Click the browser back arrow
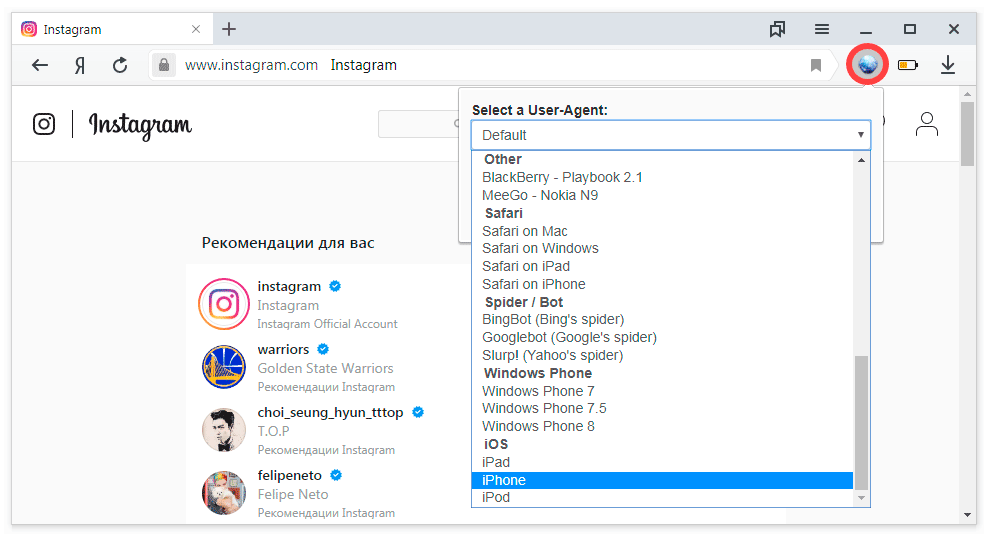 pyautogui.click(x=40, y=65)
